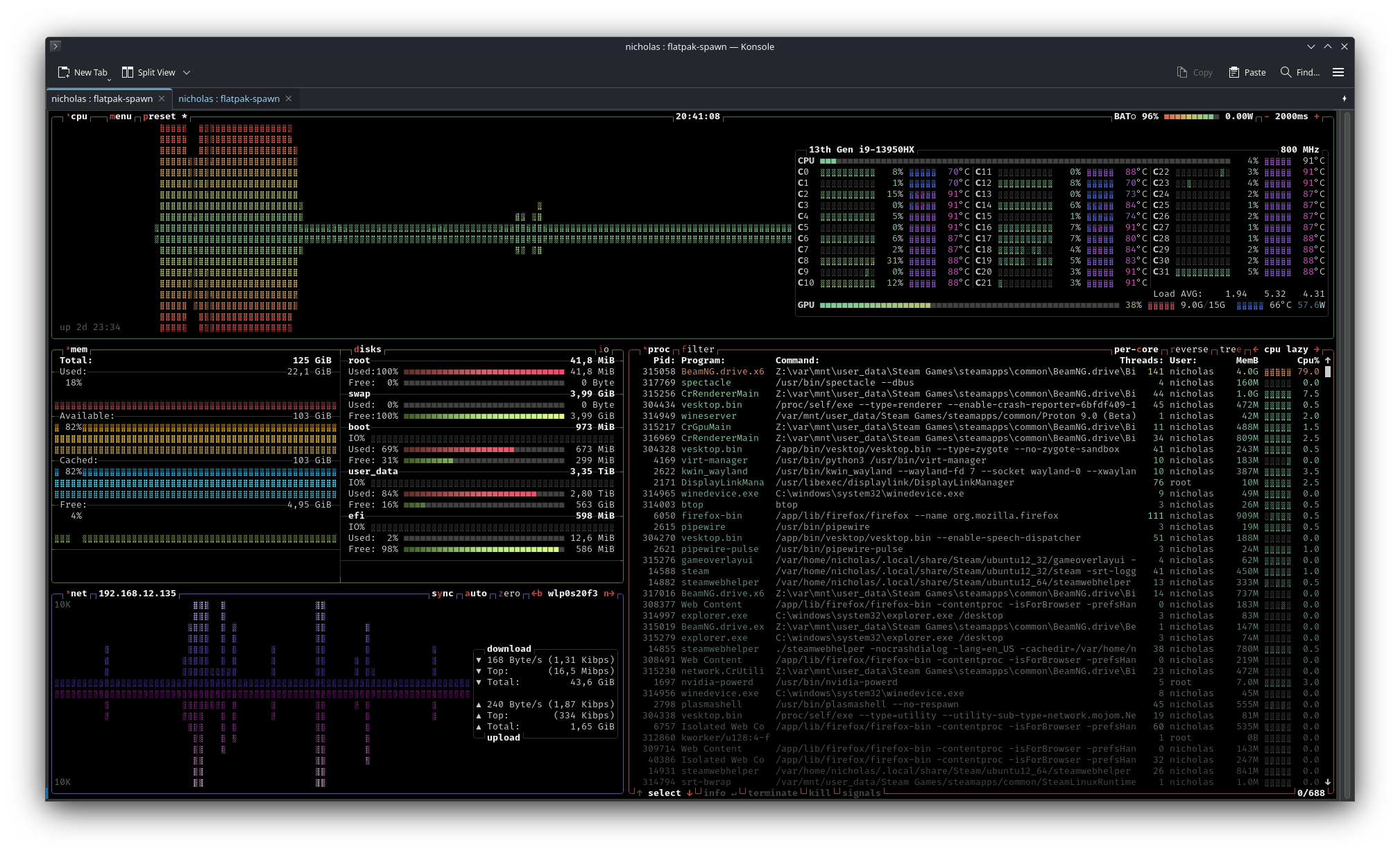Open a new Konsole tab
The image size is (1400, 855).
pos(83,72)
